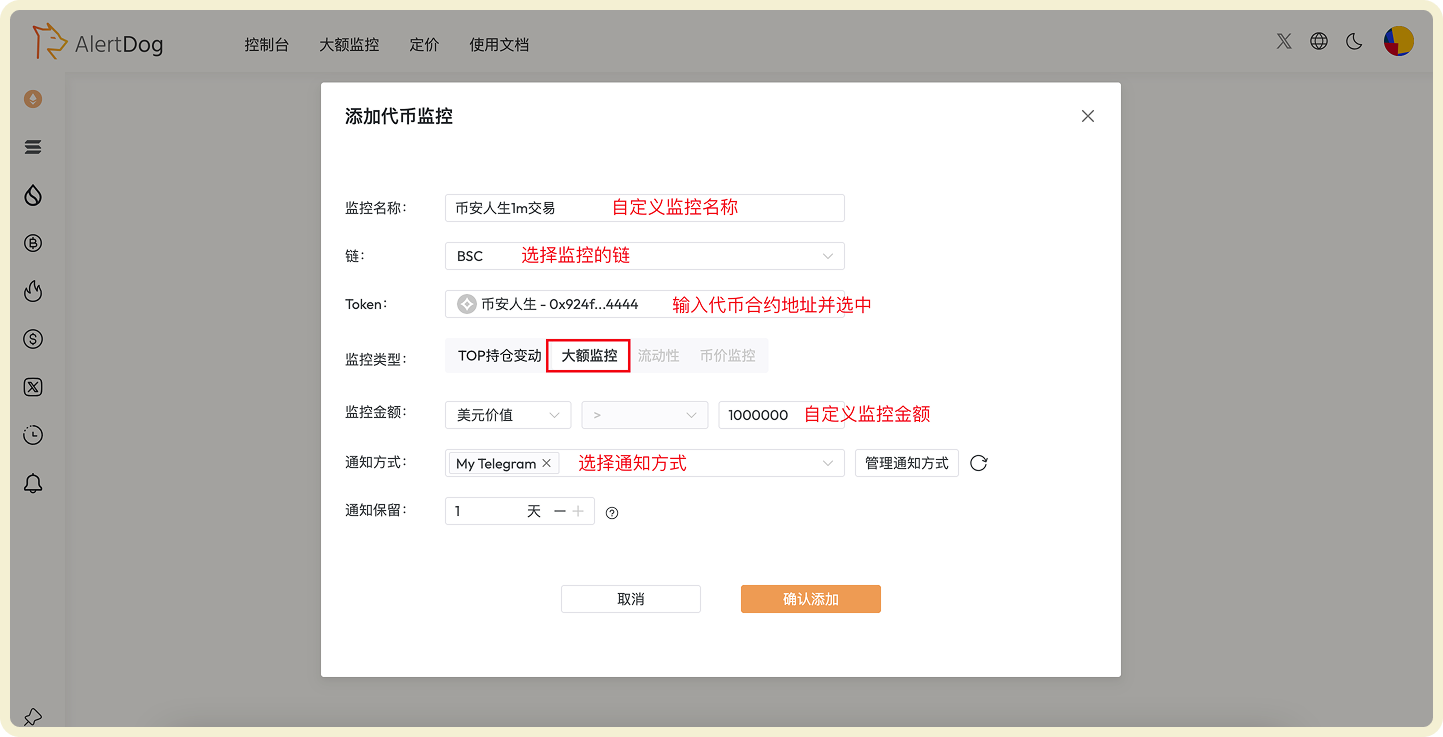Click the 监控名称 input field

pos(644,207)
